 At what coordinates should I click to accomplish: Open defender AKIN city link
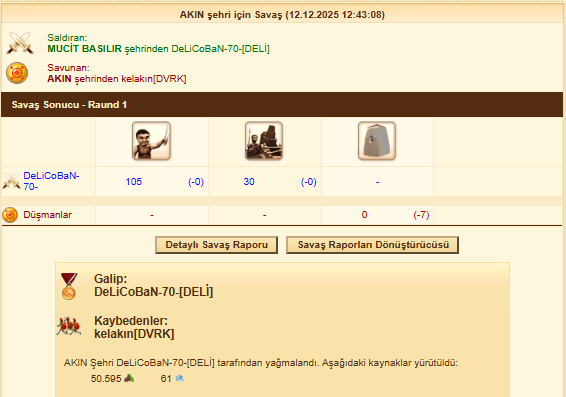pyautogui.click(x=59, y=79)
